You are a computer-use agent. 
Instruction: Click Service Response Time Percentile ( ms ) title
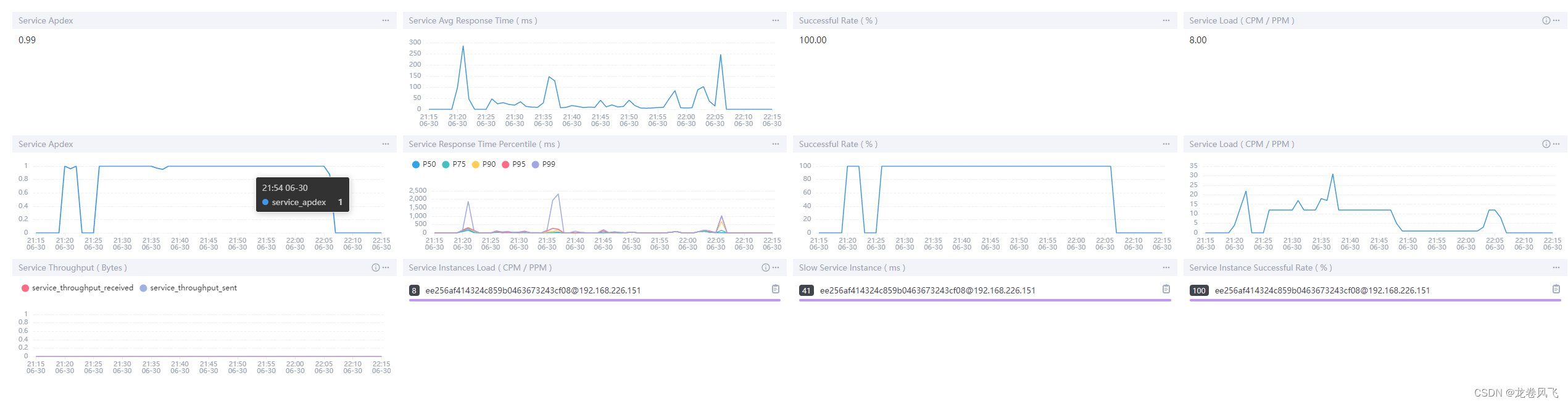(484, 144)
